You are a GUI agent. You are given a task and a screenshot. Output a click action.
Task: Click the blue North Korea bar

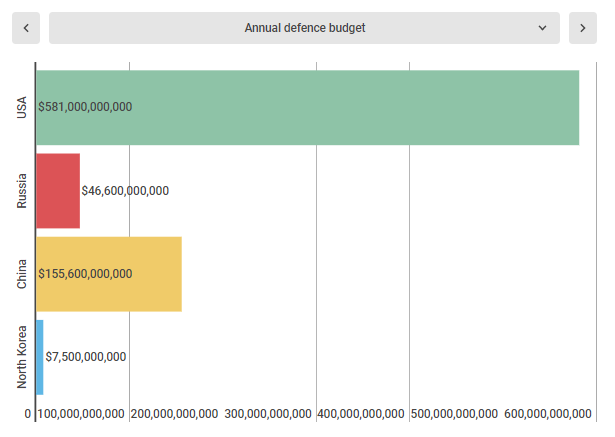(x=40, y=357)
